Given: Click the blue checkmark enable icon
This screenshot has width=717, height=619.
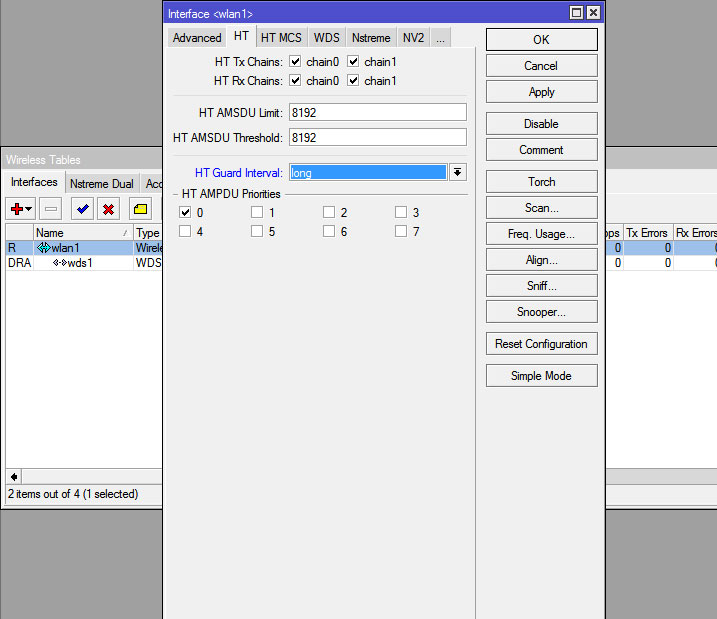Looking at the screenshot, I should click(82, 209).
